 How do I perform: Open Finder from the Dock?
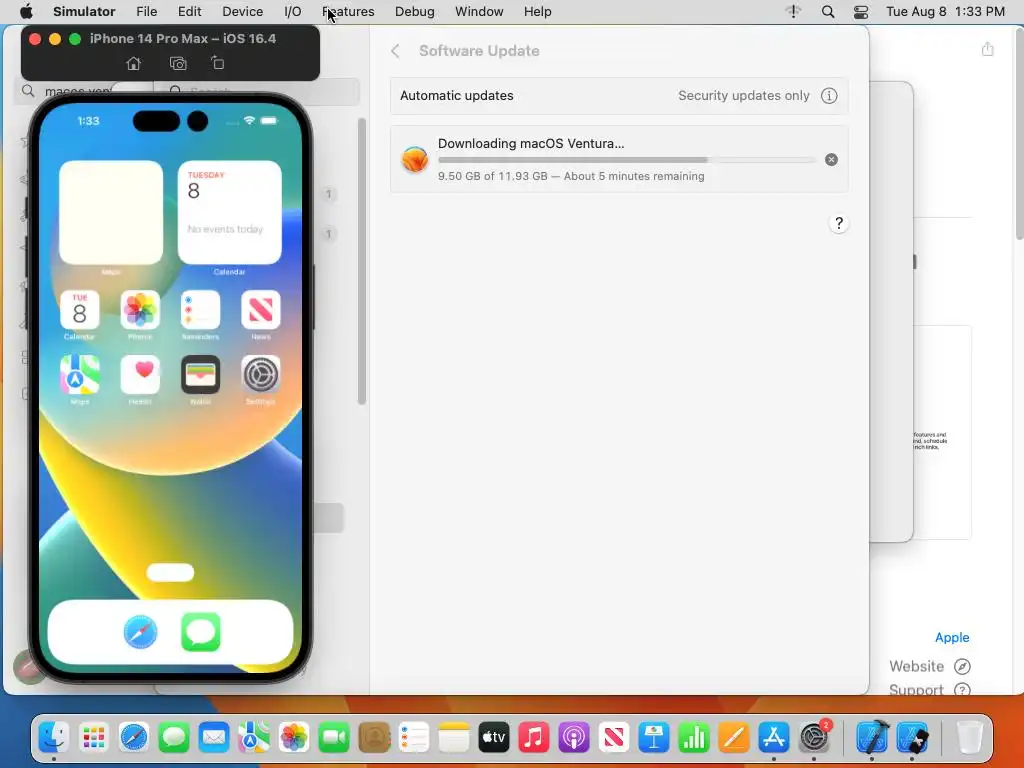coord(54,738)
